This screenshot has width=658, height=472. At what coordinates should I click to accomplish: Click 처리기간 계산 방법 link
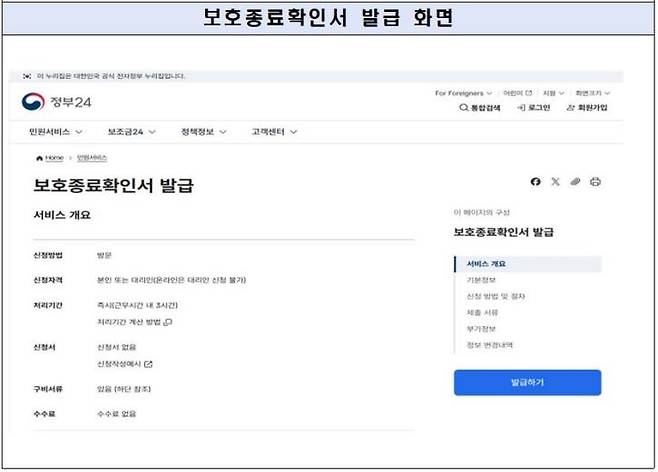134,322
